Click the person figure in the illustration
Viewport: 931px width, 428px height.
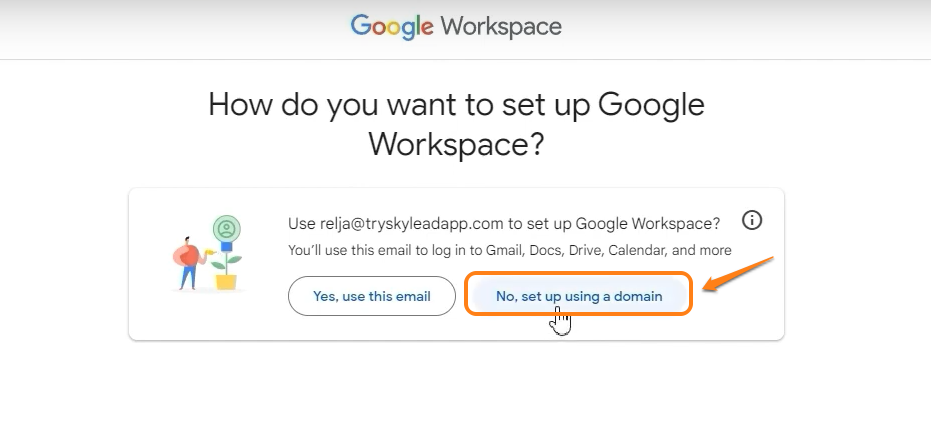pos(188,263)
